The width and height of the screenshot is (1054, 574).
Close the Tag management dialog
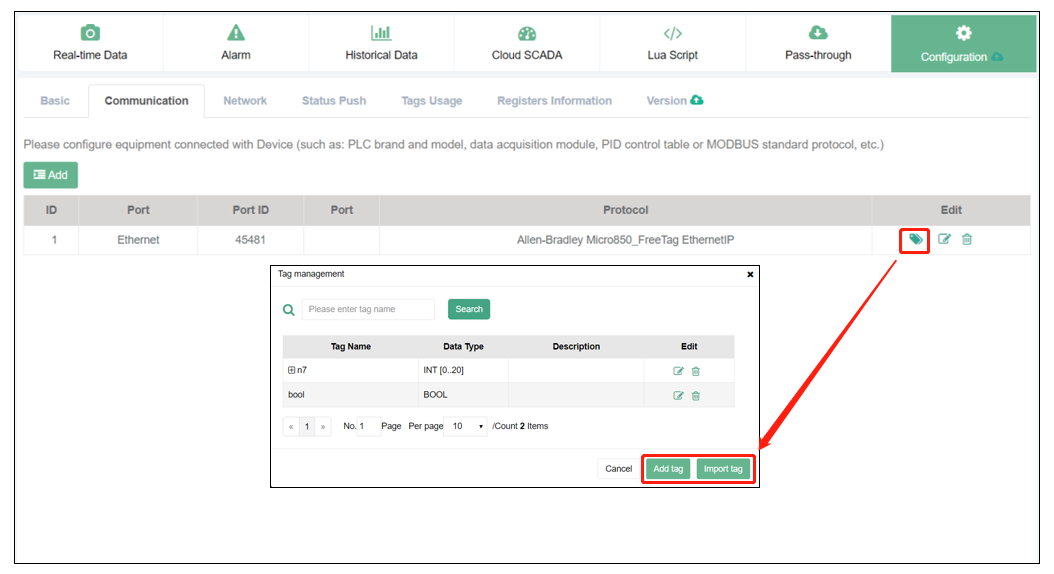[750, 274]
